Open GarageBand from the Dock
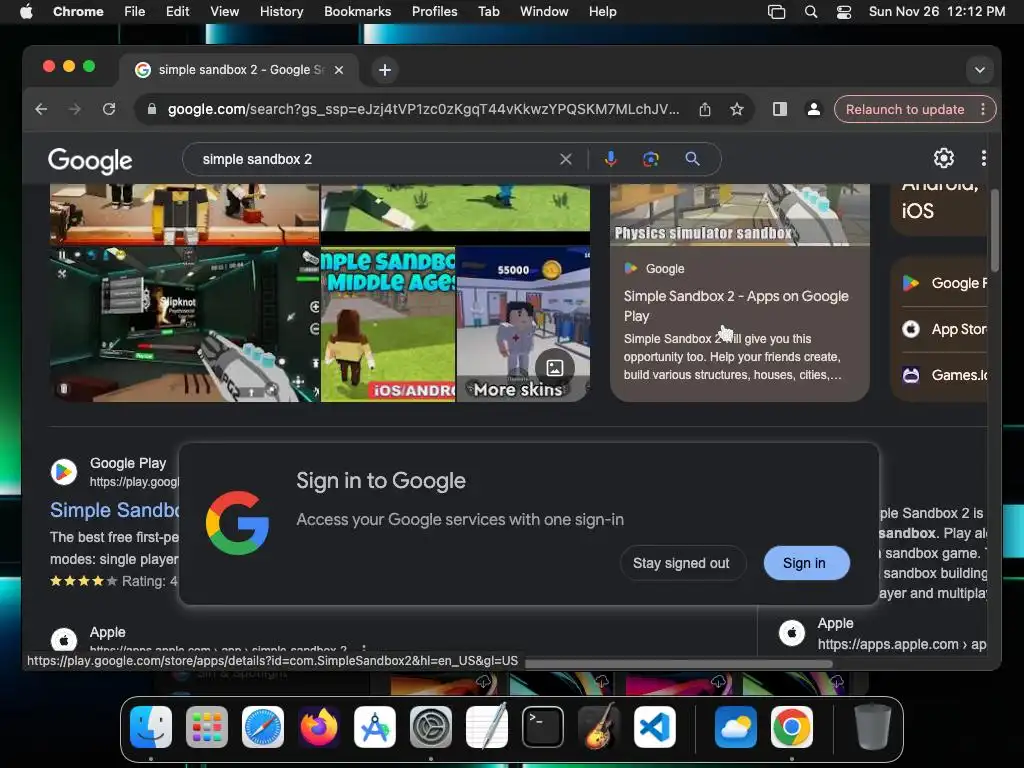The height and width of the screenshot is (768, 1024). pos(600,727)
